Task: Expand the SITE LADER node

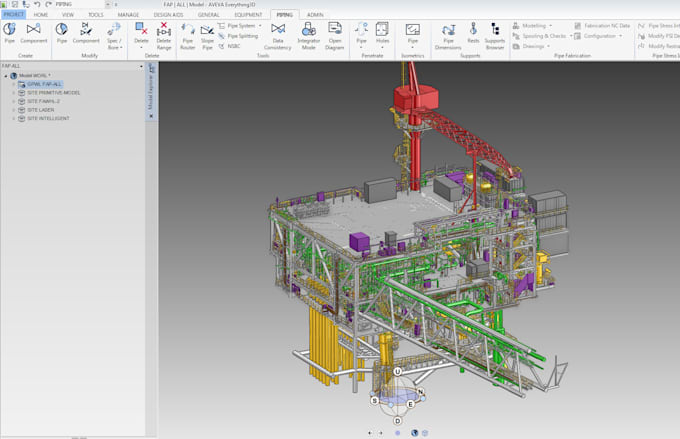Action: pos(13,110)
